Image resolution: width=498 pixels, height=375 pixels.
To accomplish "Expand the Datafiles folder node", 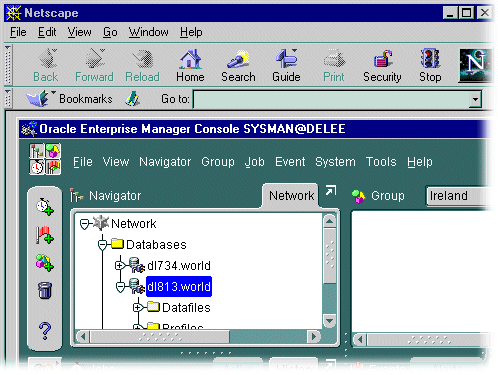I will [x=138, y=307].
